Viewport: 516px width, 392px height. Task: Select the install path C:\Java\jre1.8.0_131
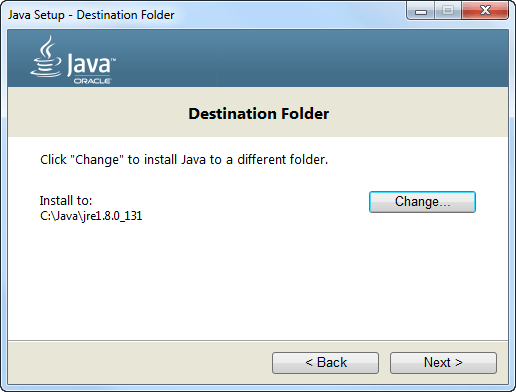pyautogui.click(x=91, y=216)
